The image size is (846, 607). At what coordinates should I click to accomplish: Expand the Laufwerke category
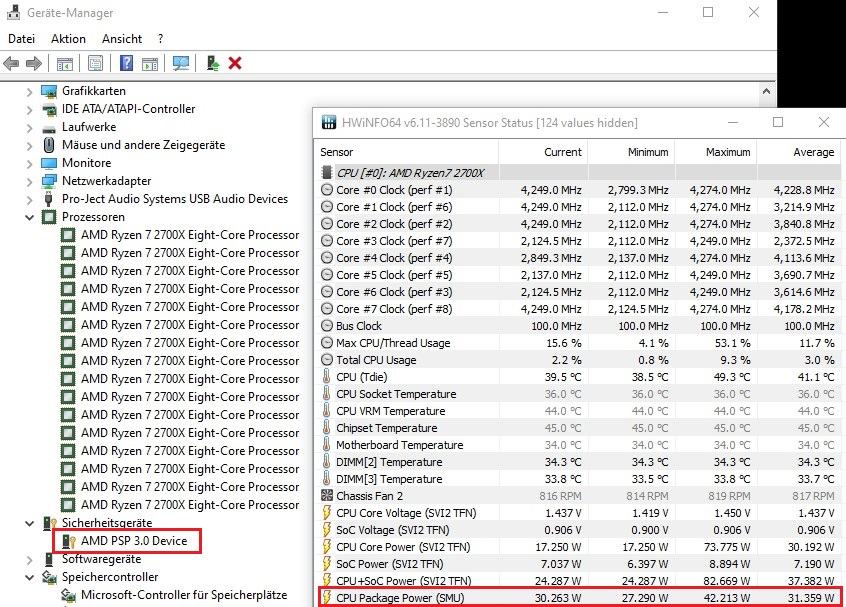point(30,128)
